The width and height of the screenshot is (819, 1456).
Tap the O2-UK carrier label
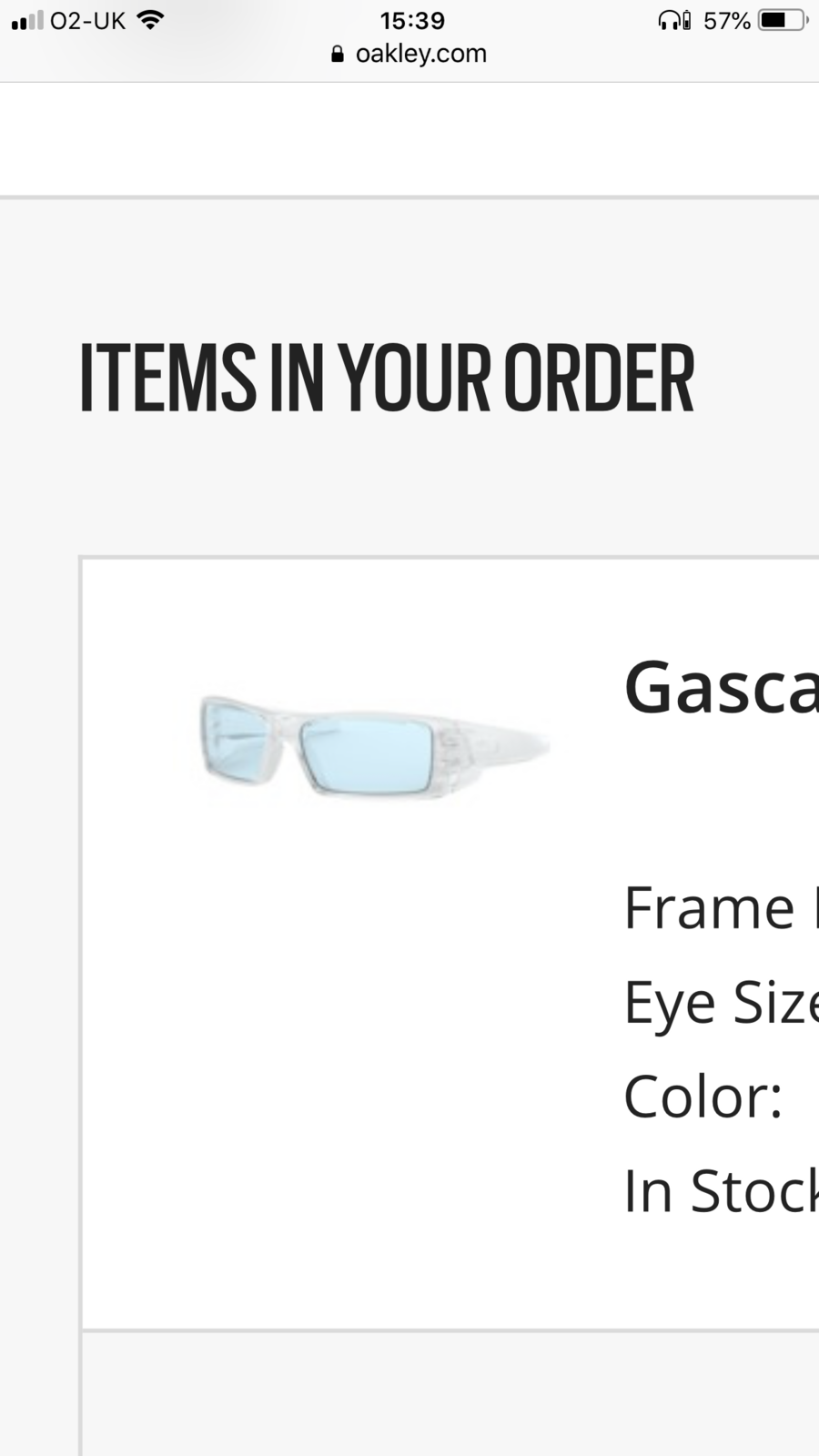coord(88,20)
